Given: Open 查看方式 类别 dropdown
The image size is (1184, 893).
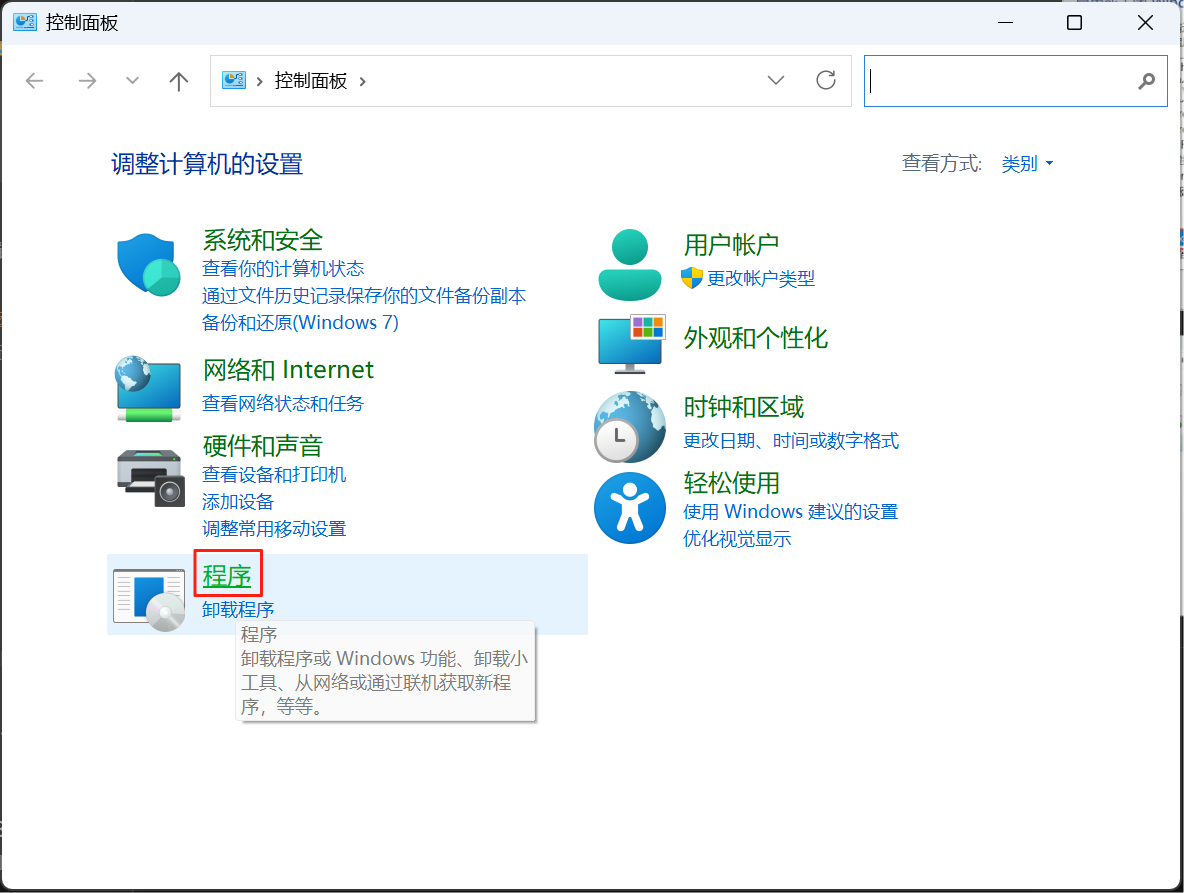Looking at the screenshot, I should [1027, 164].
